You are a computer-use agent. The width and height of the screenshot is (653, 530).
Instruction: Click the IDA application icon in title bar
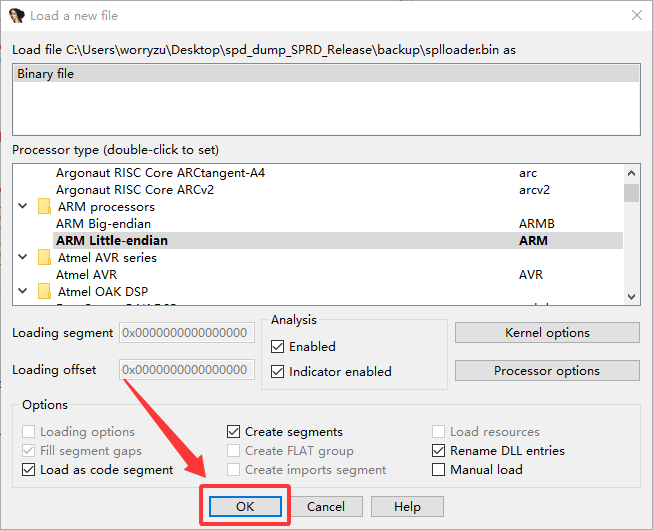pyautogui.click(x=16, y=15)
